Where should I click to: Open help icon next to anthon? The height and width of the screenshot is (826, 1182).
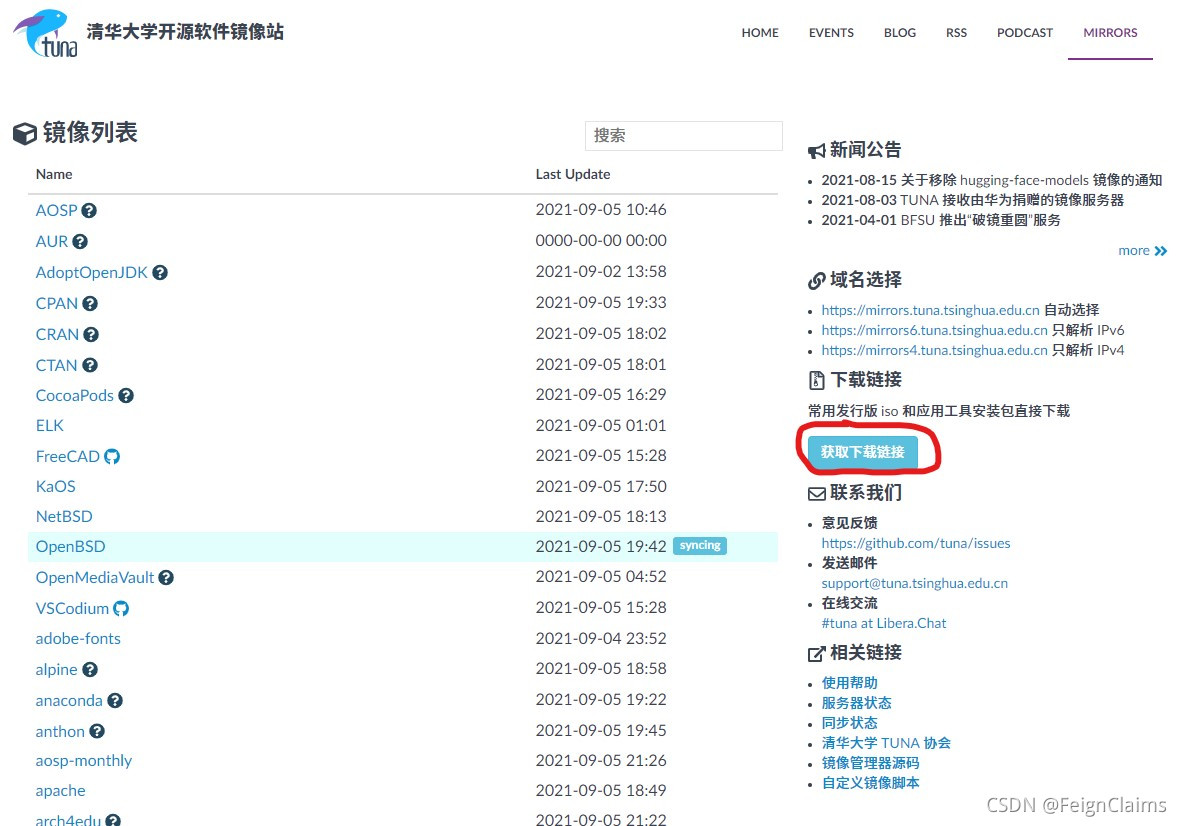[96, 731]
